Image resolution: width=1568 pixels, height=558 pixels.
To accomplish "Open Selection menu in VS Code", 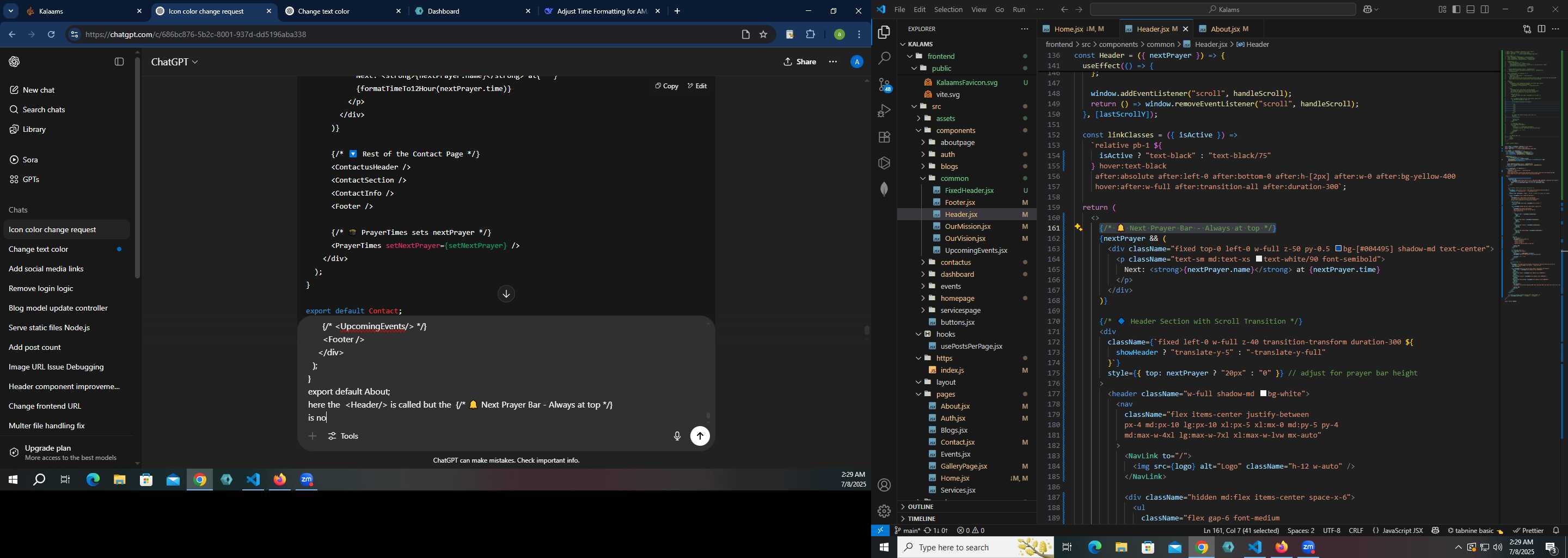I will click(948, 10).
